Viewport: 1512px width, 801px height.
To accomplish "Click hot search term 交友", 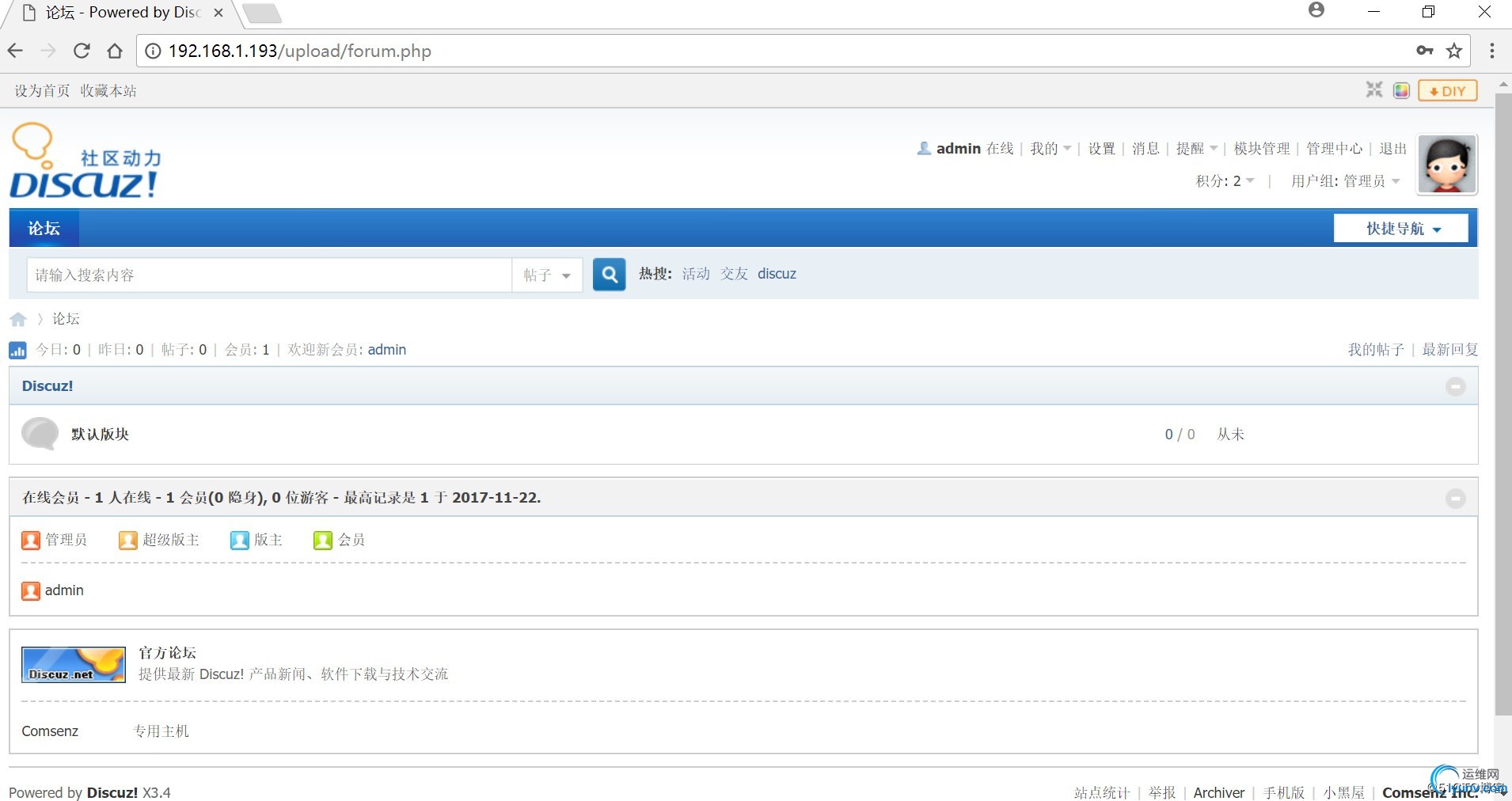I will 734,274.
